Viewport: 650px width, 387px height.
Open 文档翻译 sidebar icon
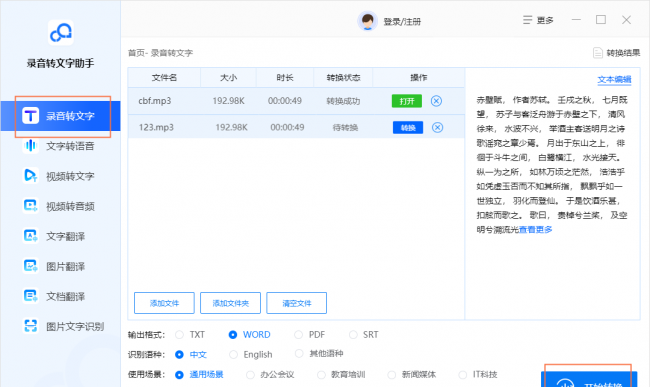pos(31,296)
